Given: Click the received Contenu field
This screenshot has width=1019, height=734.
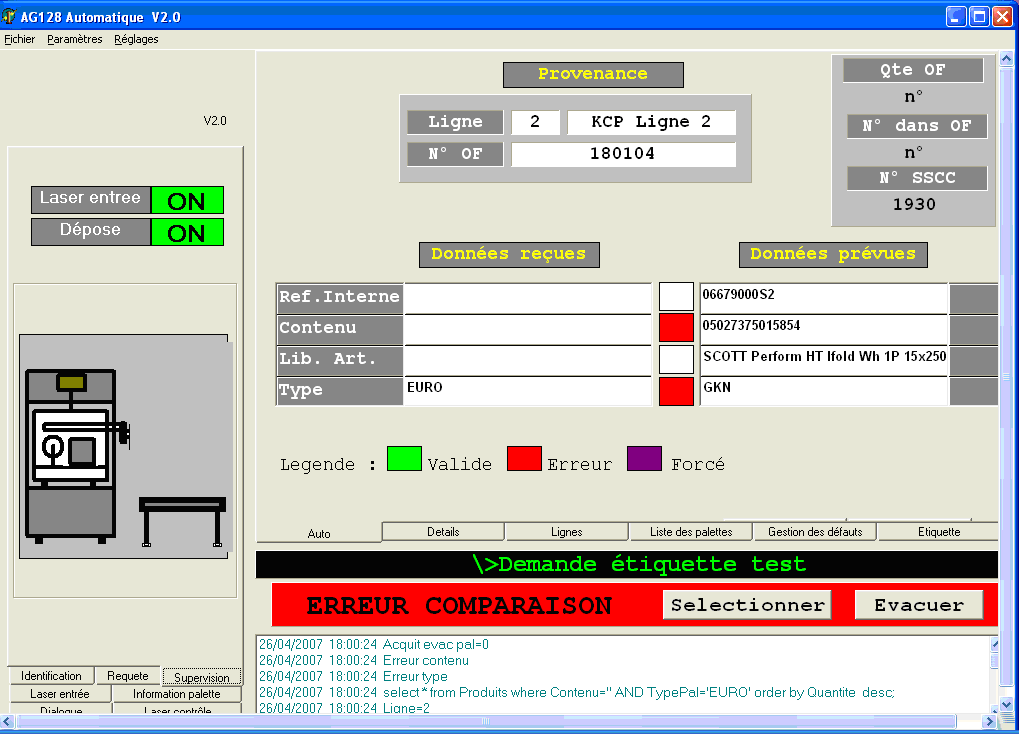Looking at the screenshot, I should (x=528, y=329).
